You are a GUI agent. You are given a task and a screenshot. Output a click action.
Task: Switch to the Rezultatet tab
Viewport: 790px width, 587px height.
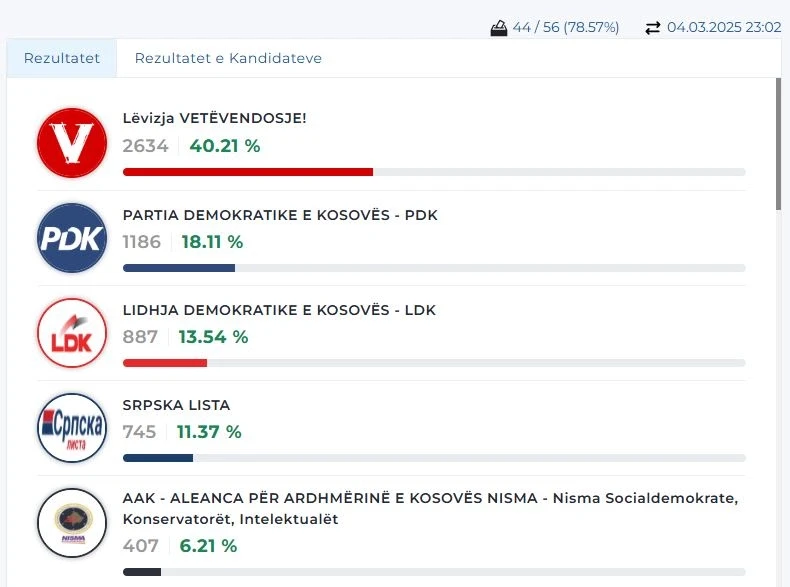coord(62,58)
